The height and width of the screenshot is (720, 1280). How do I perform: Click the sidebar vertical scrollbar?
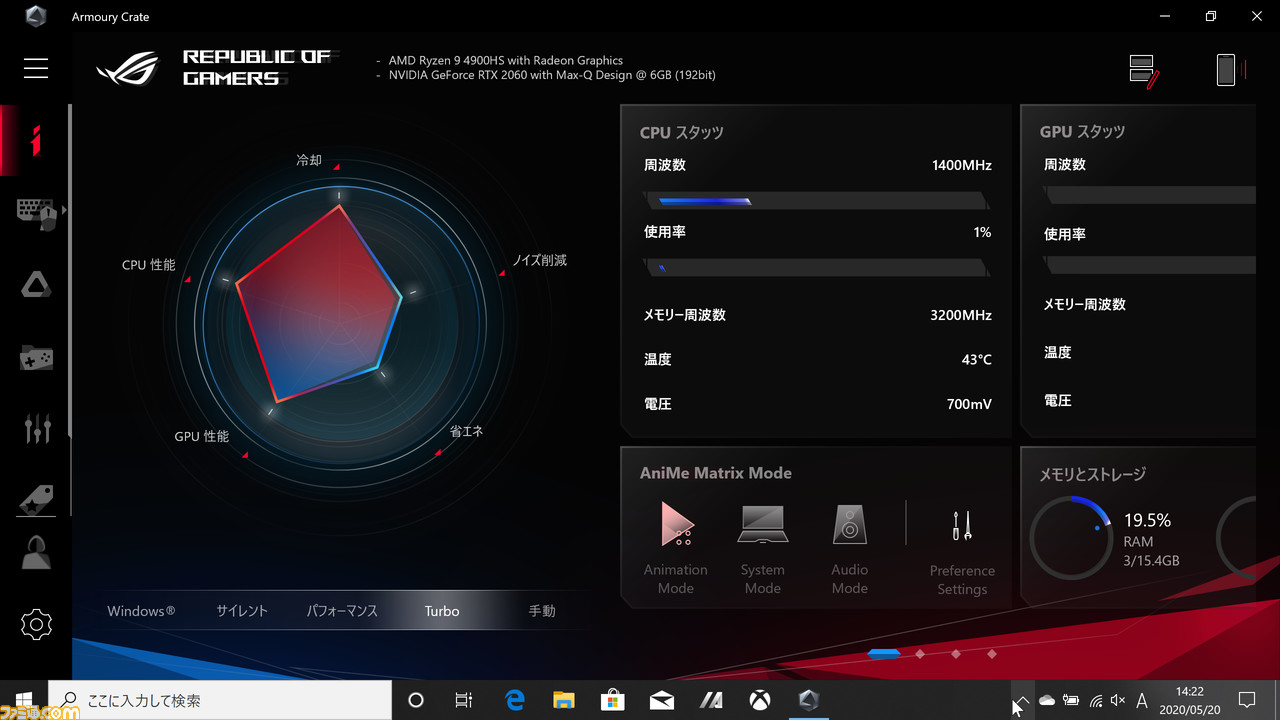click(70, 270)
